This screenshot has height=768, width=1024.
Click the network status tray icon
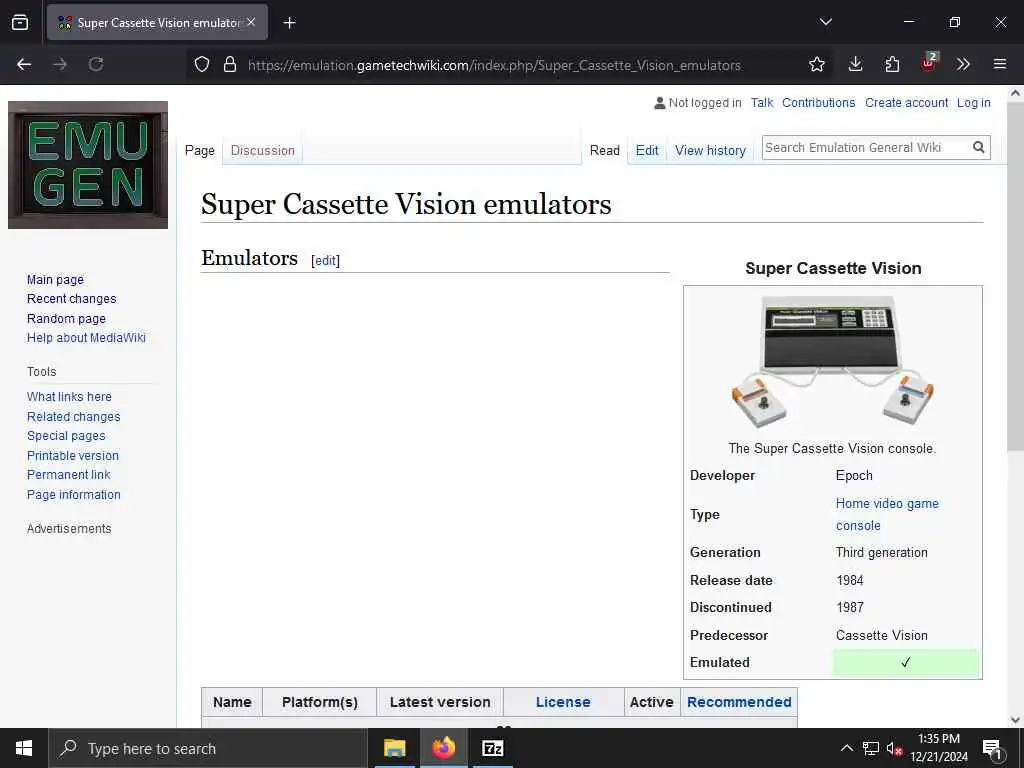pos(871,748)
